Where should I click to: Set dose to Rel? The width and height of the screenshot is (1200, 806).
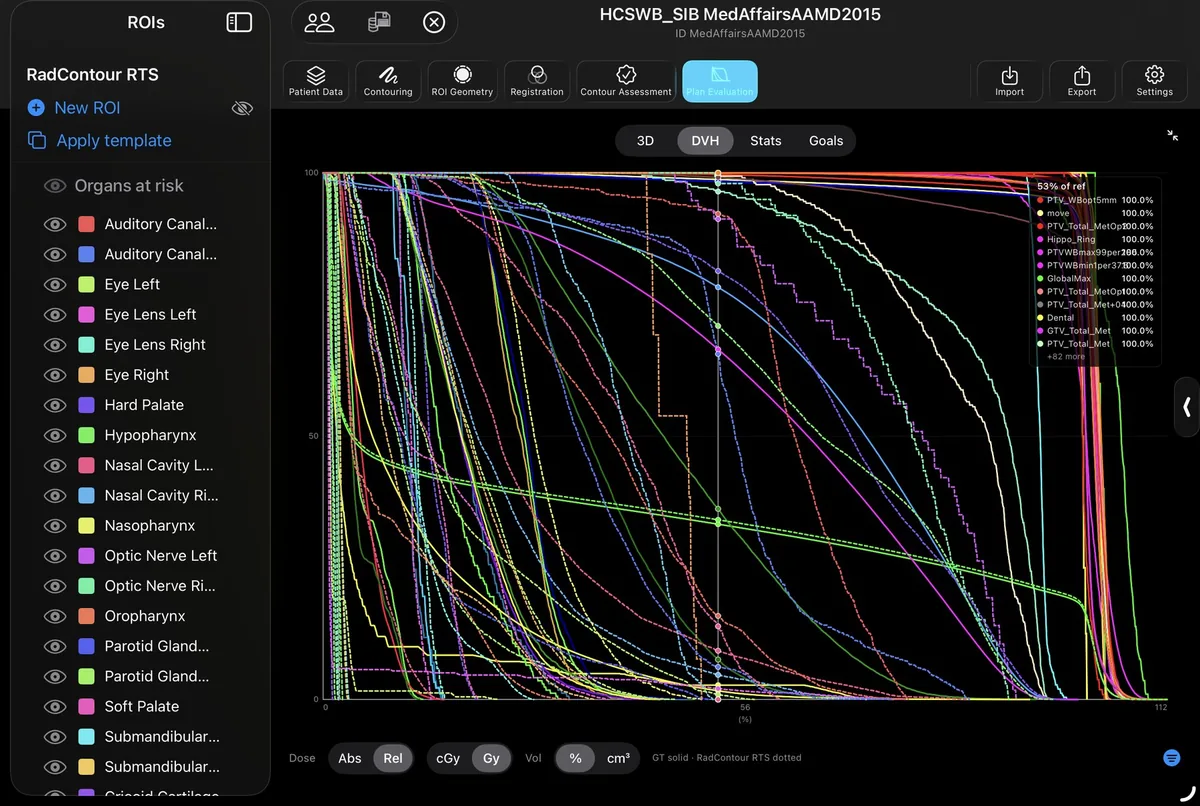(x=393, y=758)
